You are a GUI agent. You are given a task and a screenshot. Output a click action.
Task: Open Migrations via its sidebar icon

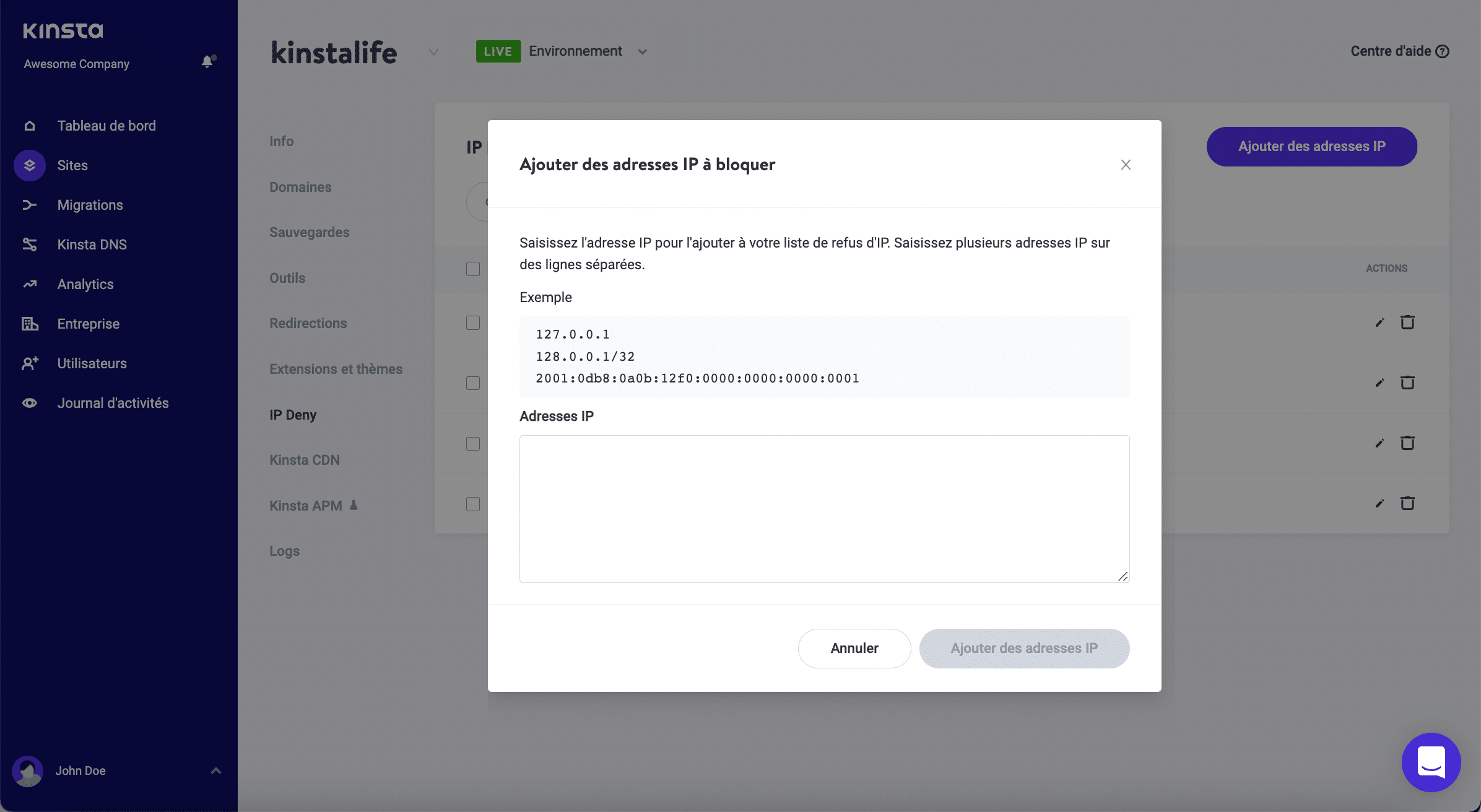(29, 204)
